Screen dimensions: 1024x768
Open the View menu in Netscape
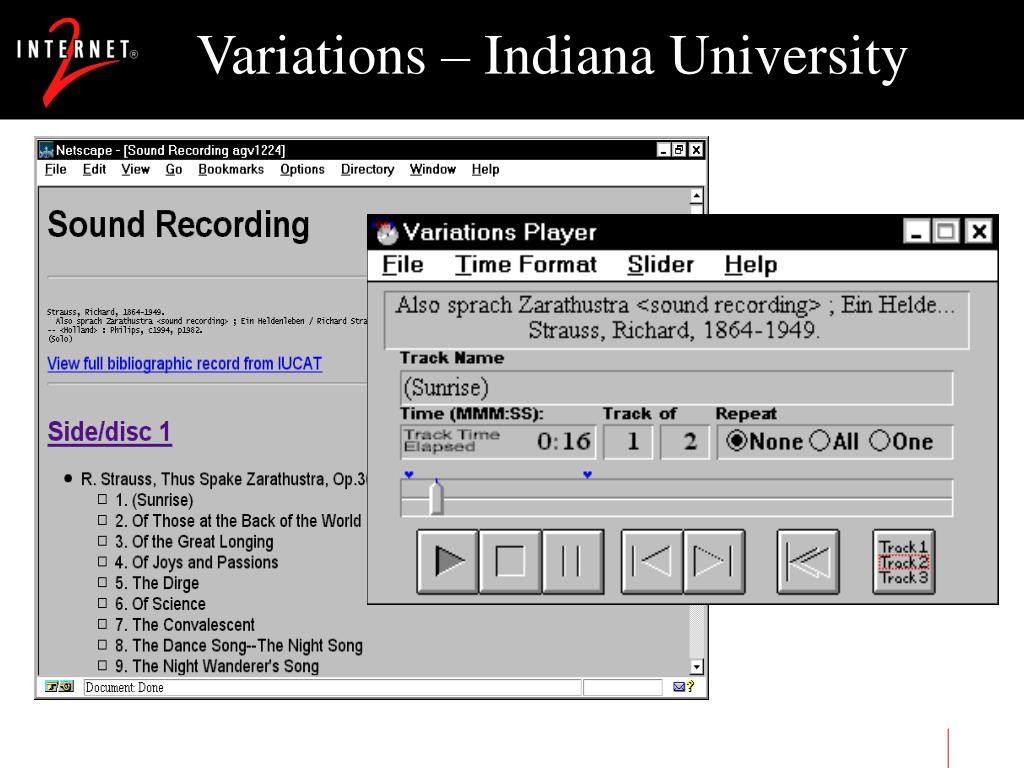(x=135, y=170)
